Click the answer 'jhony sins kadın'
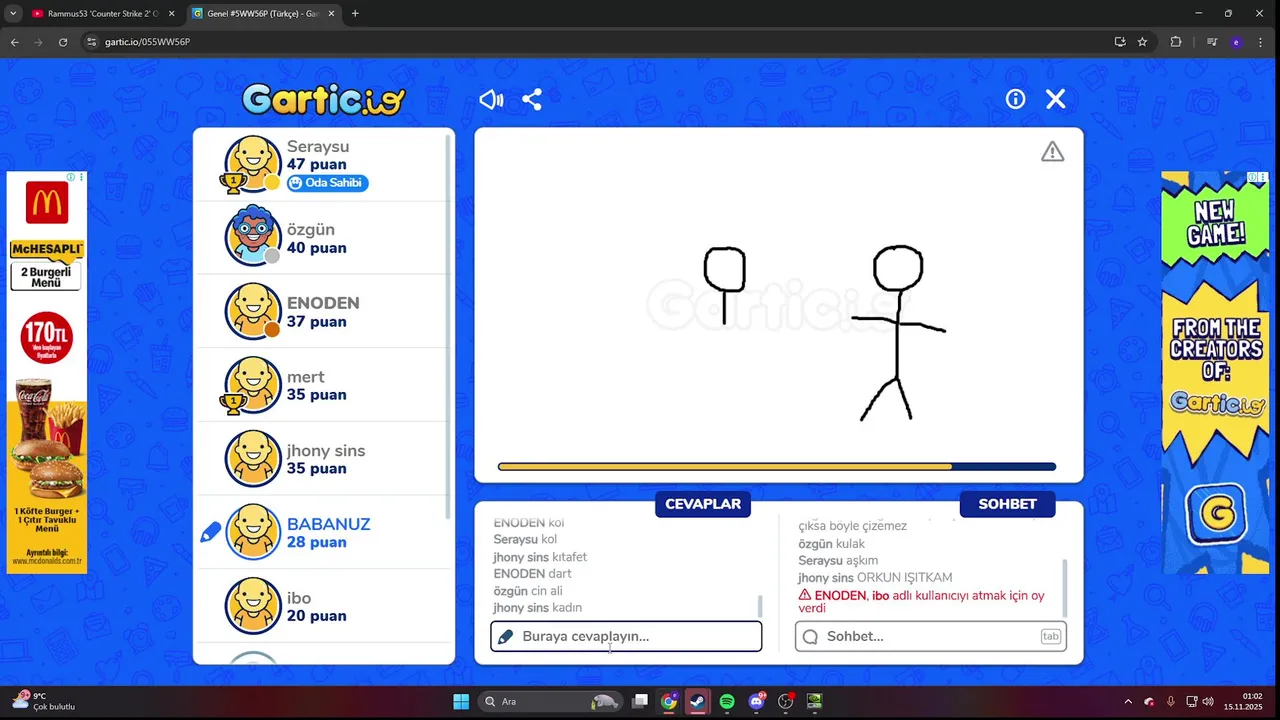The width and height of the screenshot is (1280, 720). [537, 608]
